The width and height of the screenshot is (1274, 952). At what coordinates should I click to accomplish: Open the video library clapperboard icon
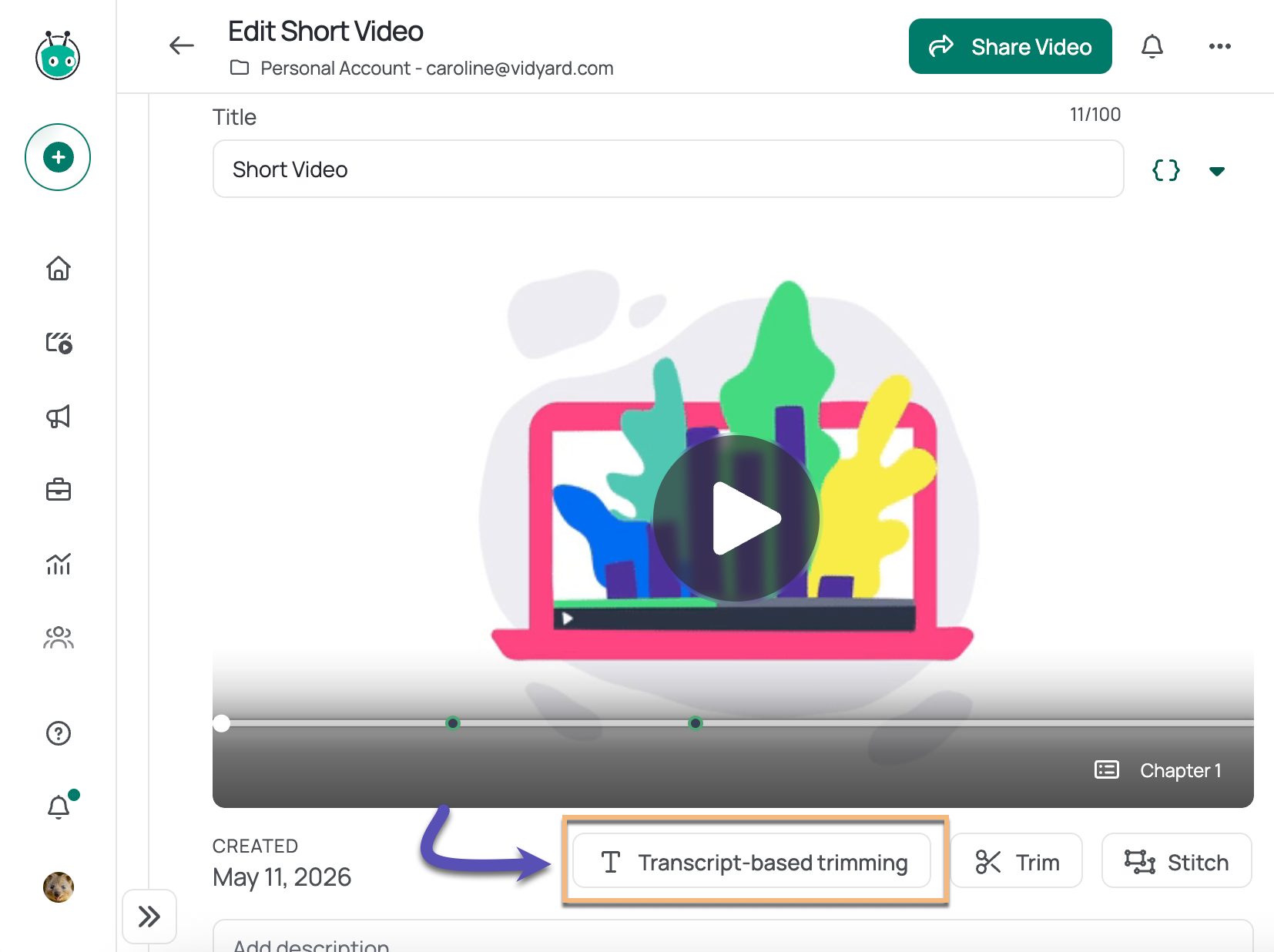pyautogui.click(x=59, y=342)
